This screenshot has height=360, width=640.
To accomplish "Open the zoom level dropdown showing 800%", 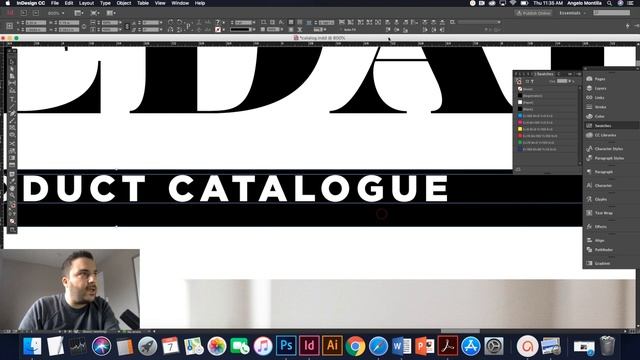I will [56, 13].
